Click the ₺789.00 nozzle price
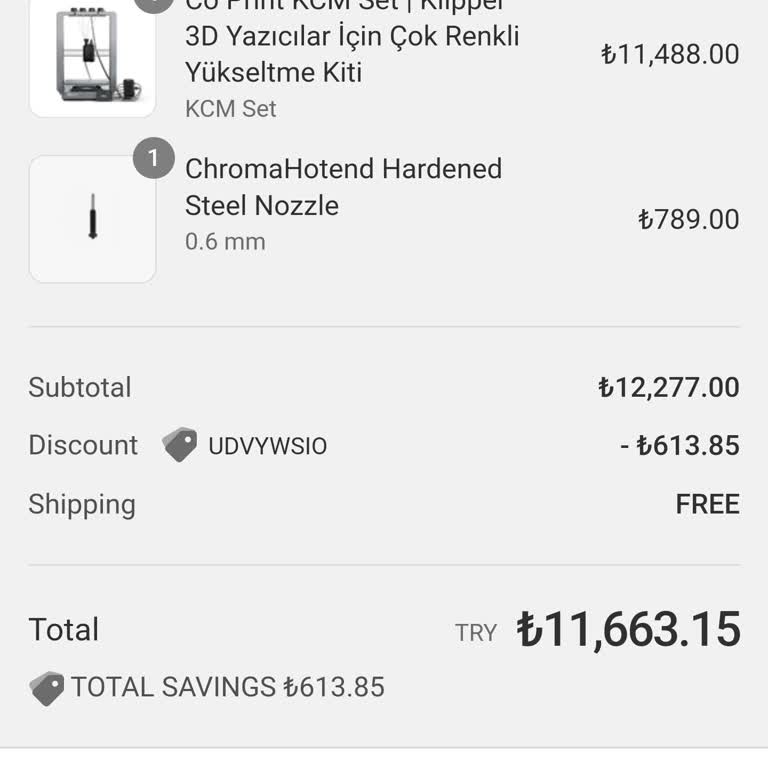The image size is (768, 768). 688,220
